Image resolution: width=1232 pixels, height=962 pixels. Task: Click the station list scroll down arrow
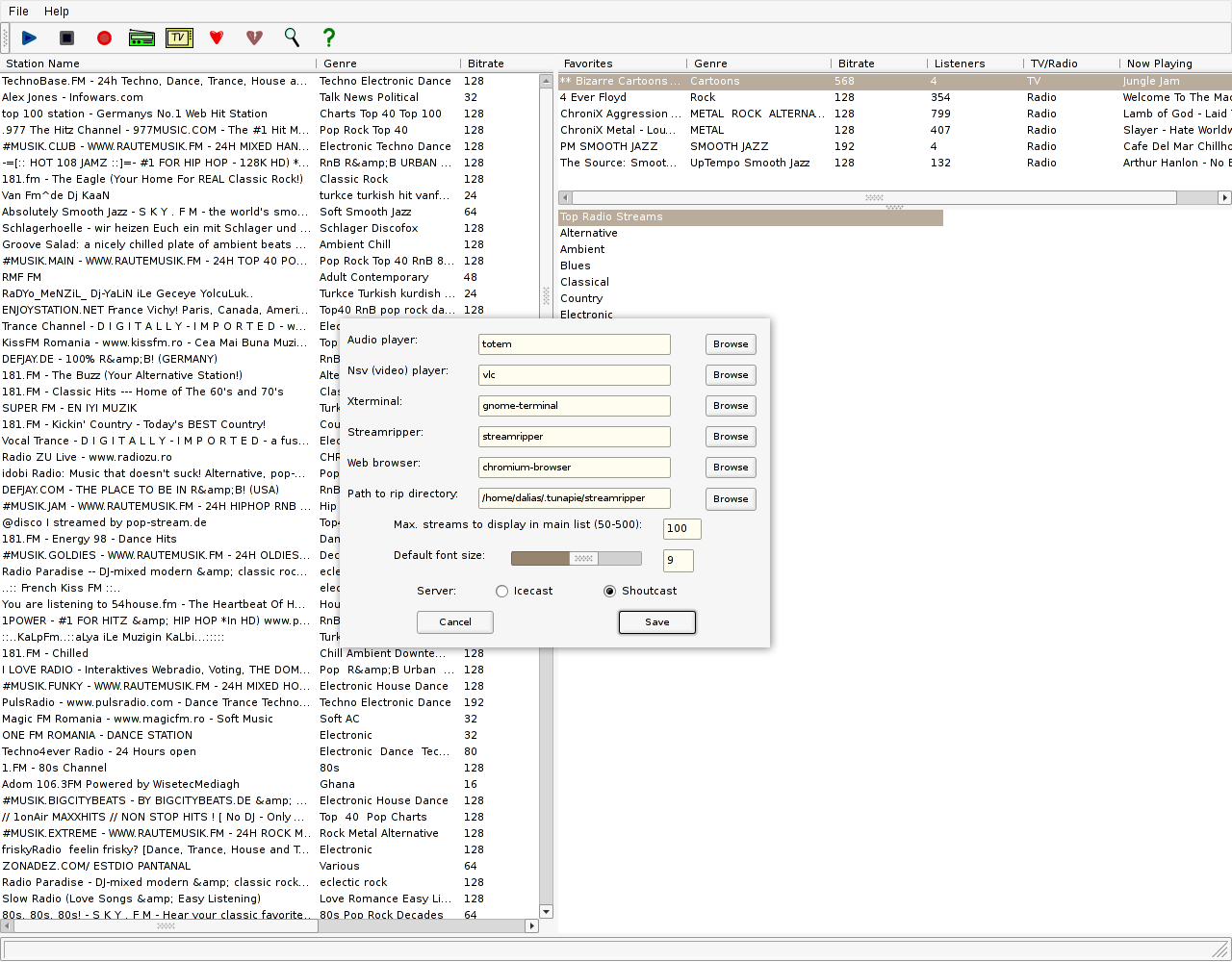[546, 912]
